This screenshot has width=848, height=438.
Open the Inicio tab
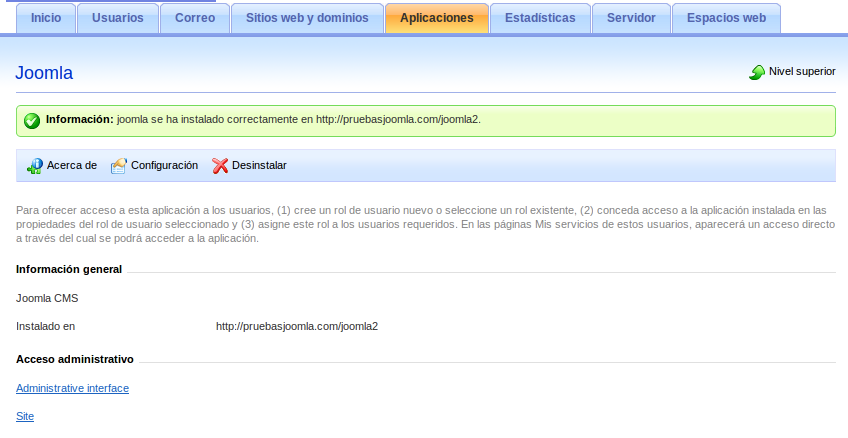[46, 18]
